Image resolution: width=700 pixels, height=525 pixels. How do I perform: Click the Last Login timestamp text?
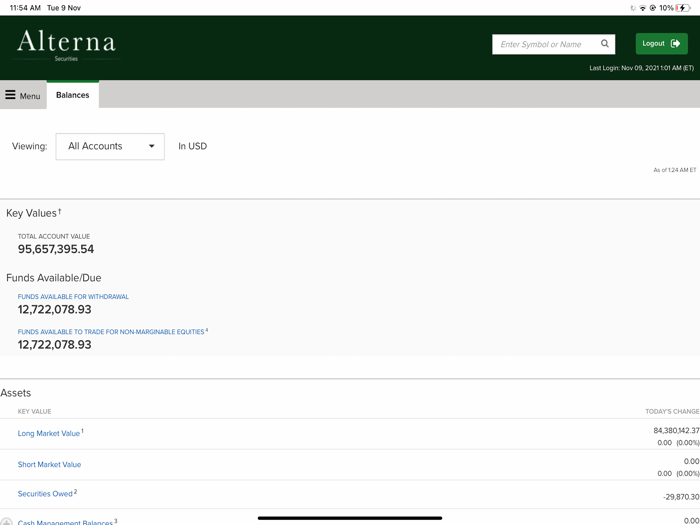pyautogui.click(x=642, y=68)
